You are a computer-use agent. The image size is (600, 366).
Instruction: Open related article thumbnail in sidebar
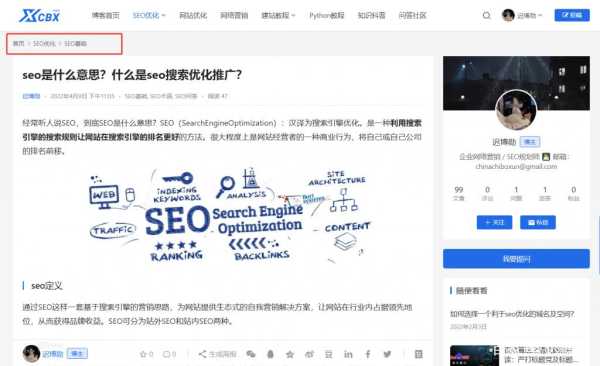coord(474,355)
